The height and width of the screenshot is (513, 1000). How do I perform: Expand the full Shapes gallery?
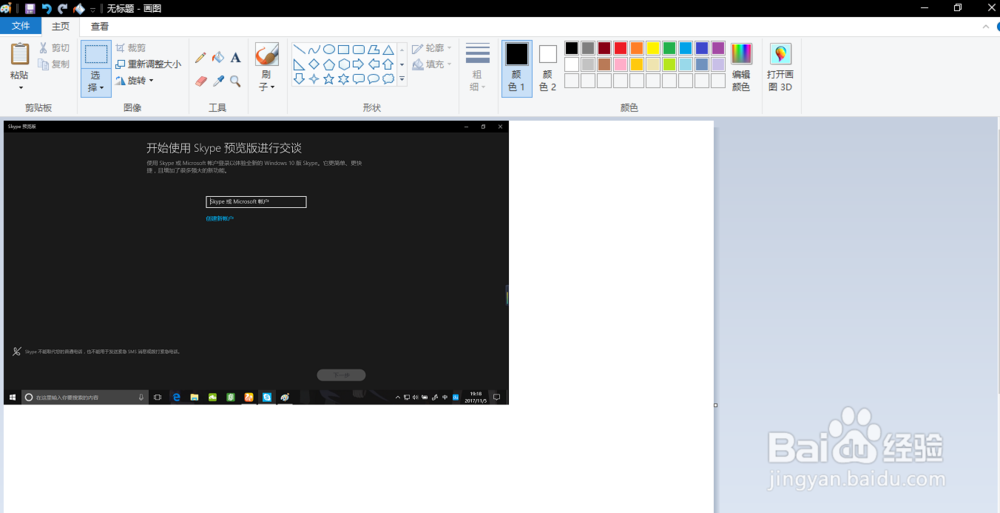[402, 79]
